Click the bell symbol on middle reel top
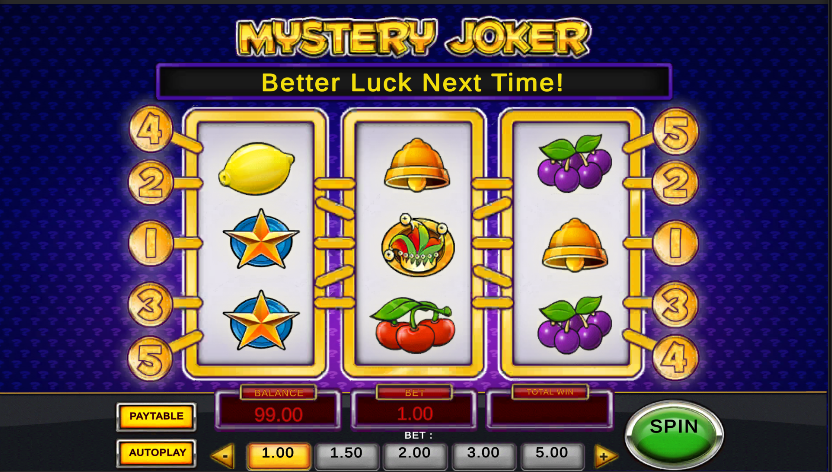The width and height of the screenshot is (832, 472). coord(417,165)
